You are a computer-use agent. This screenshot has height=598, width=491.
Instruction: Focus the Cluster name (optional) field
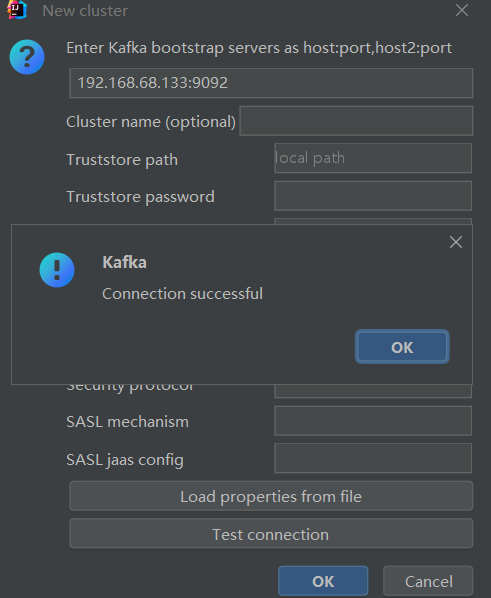tap(356, 121)
